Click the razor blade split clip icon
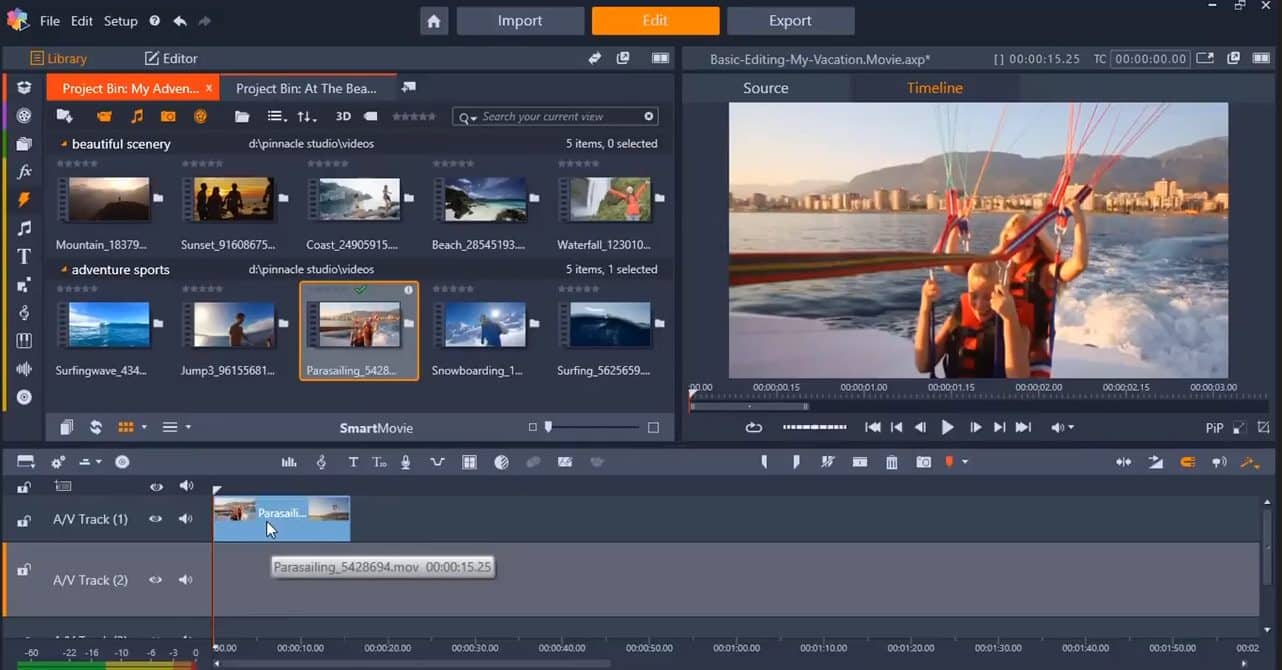The width and height of the screenshot is (1282, 670). [829, 461]
